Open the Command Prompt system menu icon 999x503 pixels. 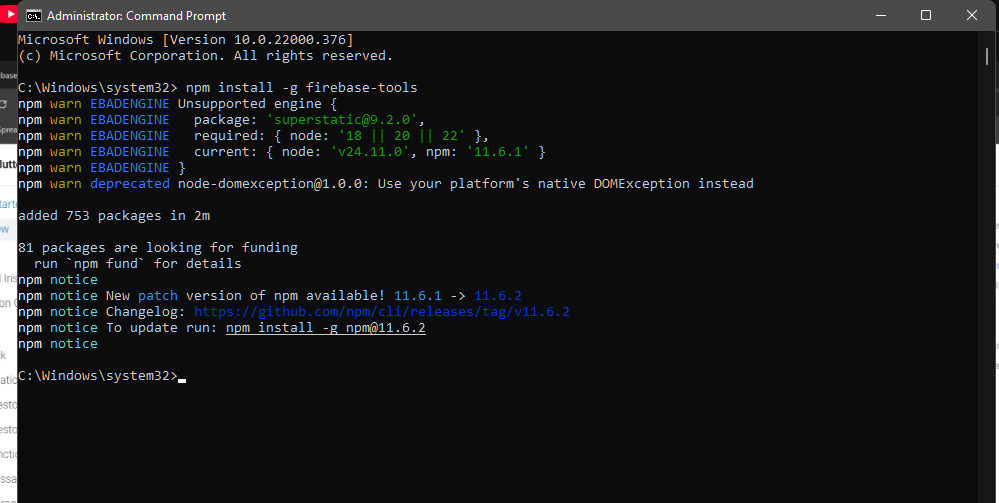[x=33, y=15]
